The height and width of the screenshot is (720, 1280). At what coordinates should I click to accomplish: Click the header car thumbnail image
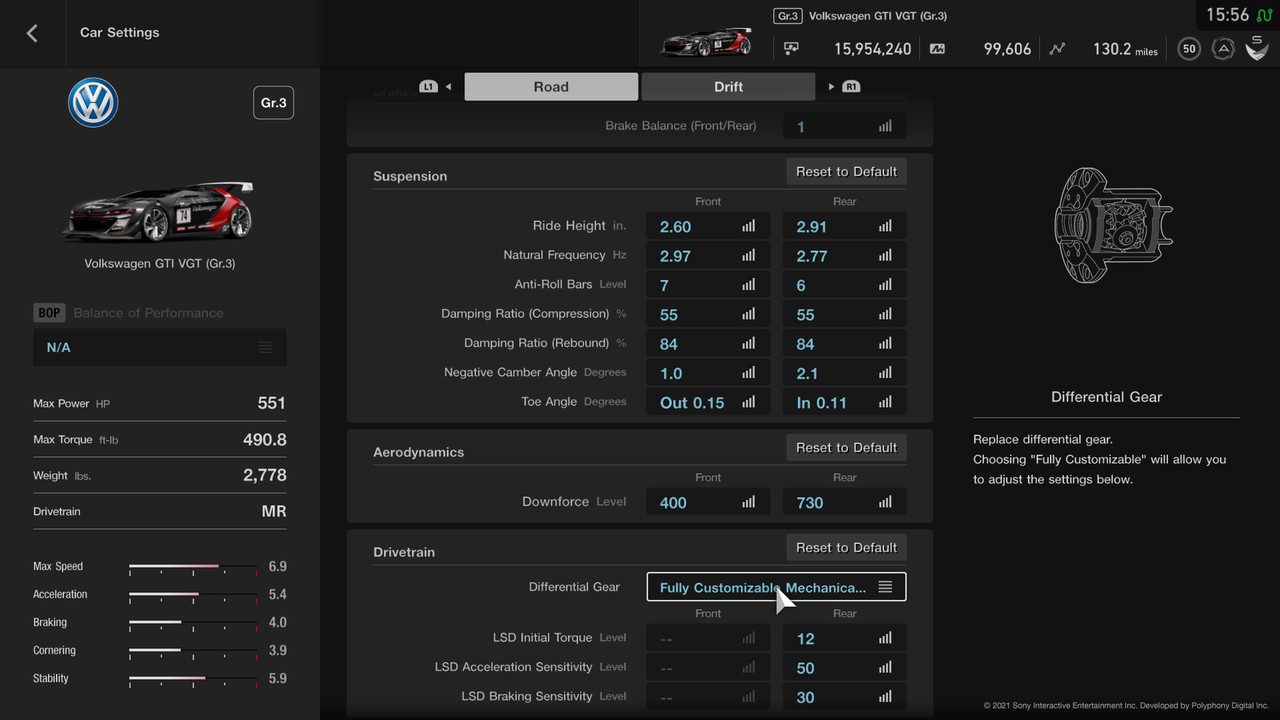click(x=706, y=42)
